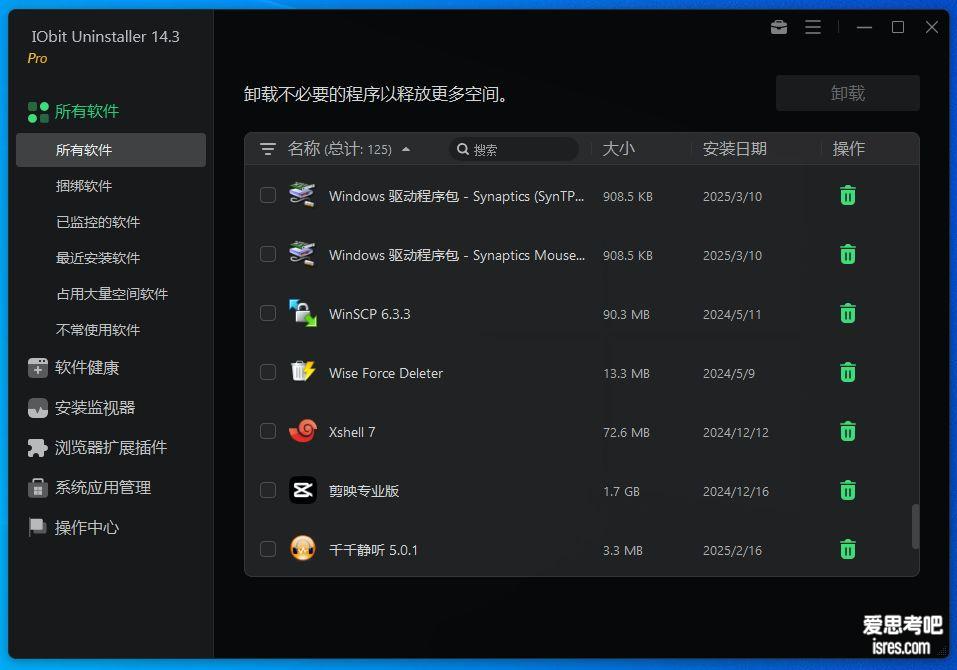The height and width of the screenshot is (670, 957).
Task: Click the Synaptics (SynTP...) driver package icon
Action: click(x=303, y=195)
